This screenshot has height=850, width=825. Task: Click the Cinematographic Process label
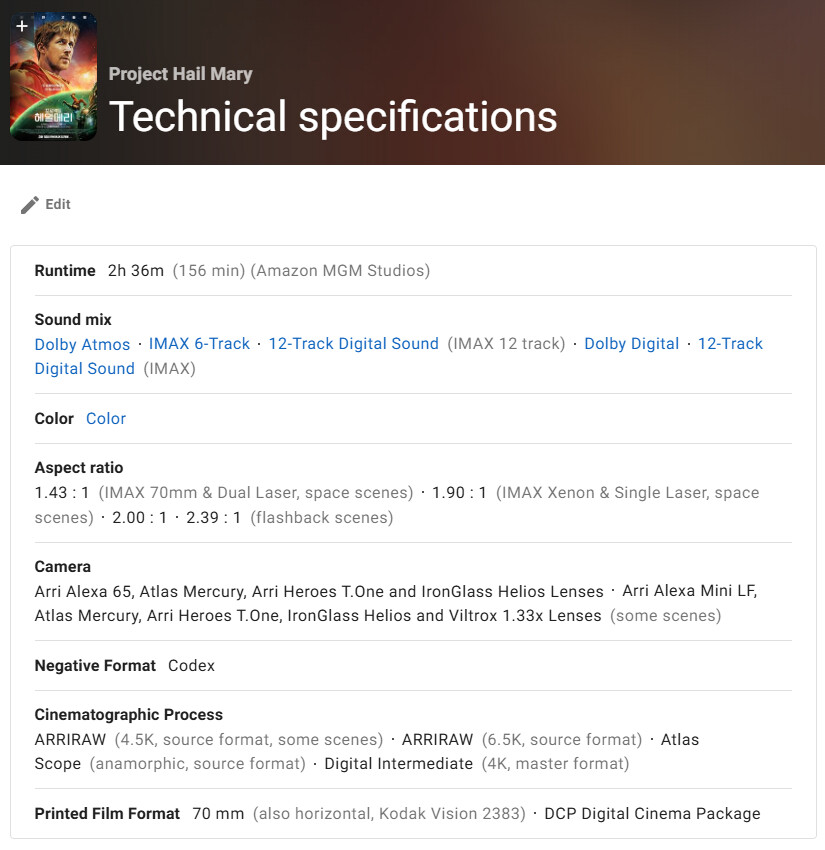point(128,715)
